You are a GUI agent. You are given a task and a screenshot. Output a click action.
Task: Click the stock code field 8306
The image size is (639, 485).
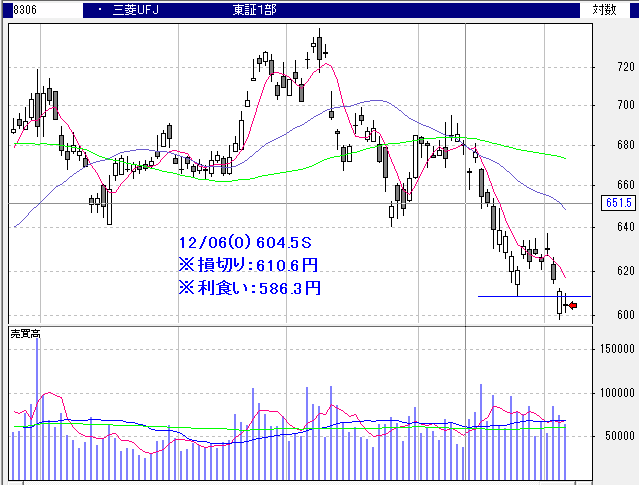pos(14,10)
